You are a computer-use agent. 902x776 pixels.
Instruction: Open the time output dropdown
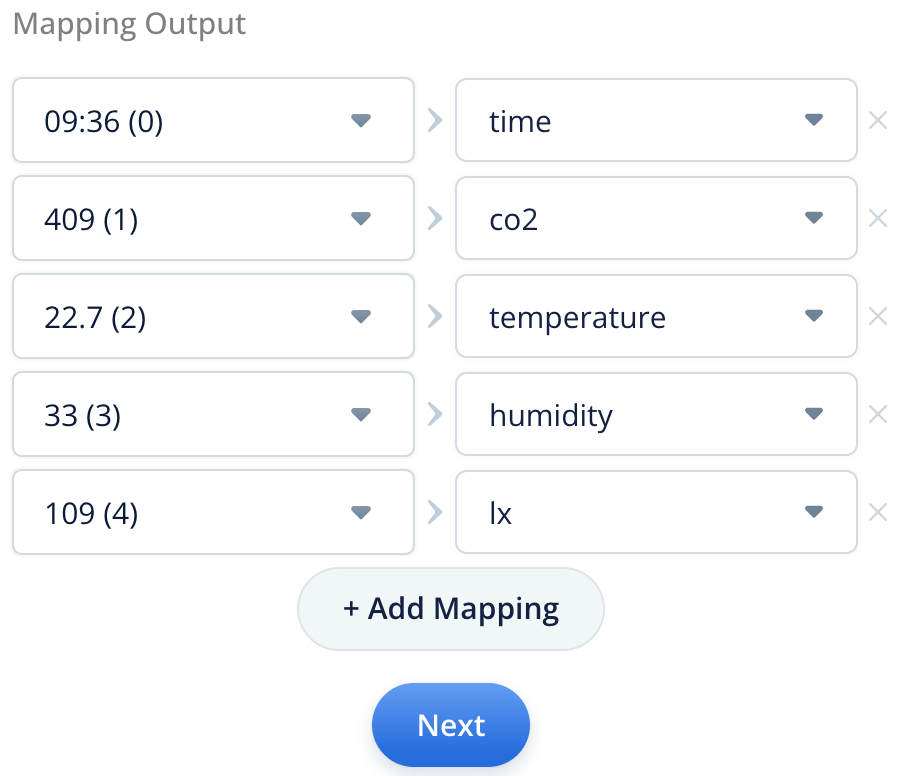click(815, 120)
